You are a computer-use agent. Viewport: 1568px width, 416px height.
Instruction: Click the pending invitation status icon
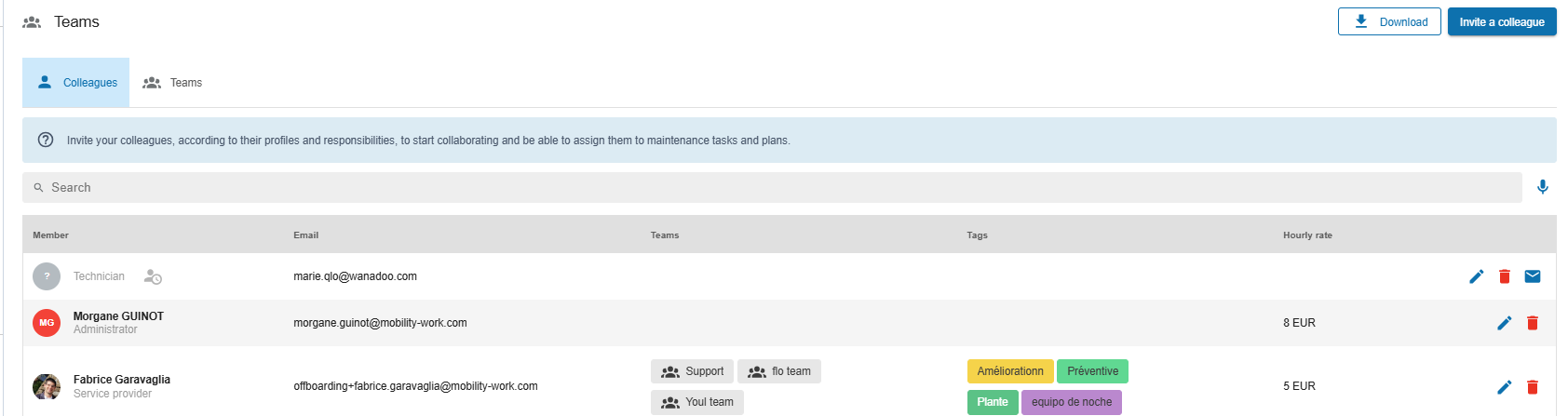[153, 276]
